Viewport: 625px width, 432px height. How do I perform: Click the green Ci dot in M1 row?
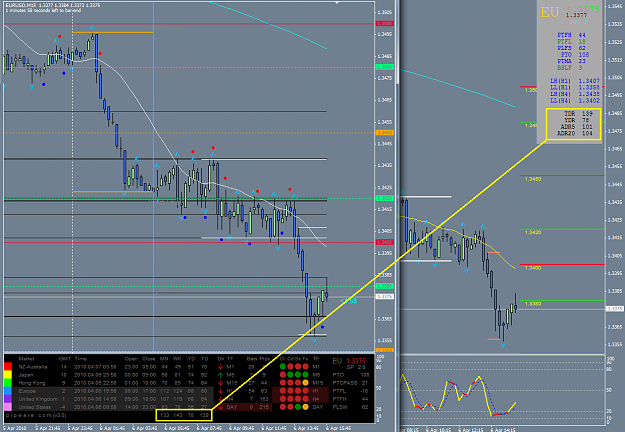tap(283, 367)
